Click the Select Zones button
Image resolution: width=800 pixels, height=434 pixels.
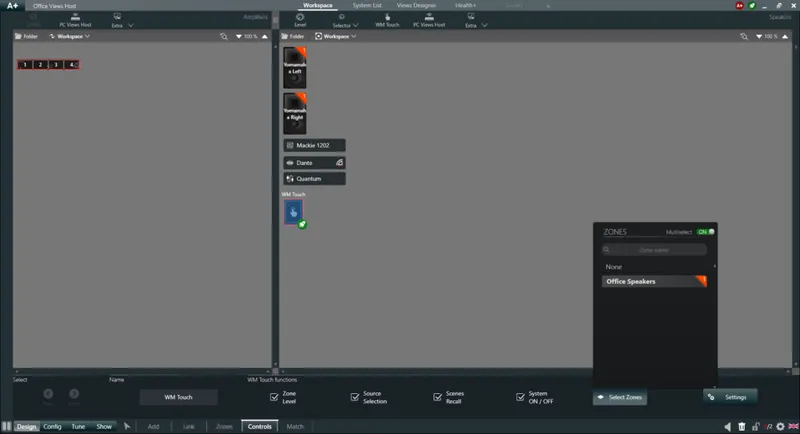(x=620, y=397)
